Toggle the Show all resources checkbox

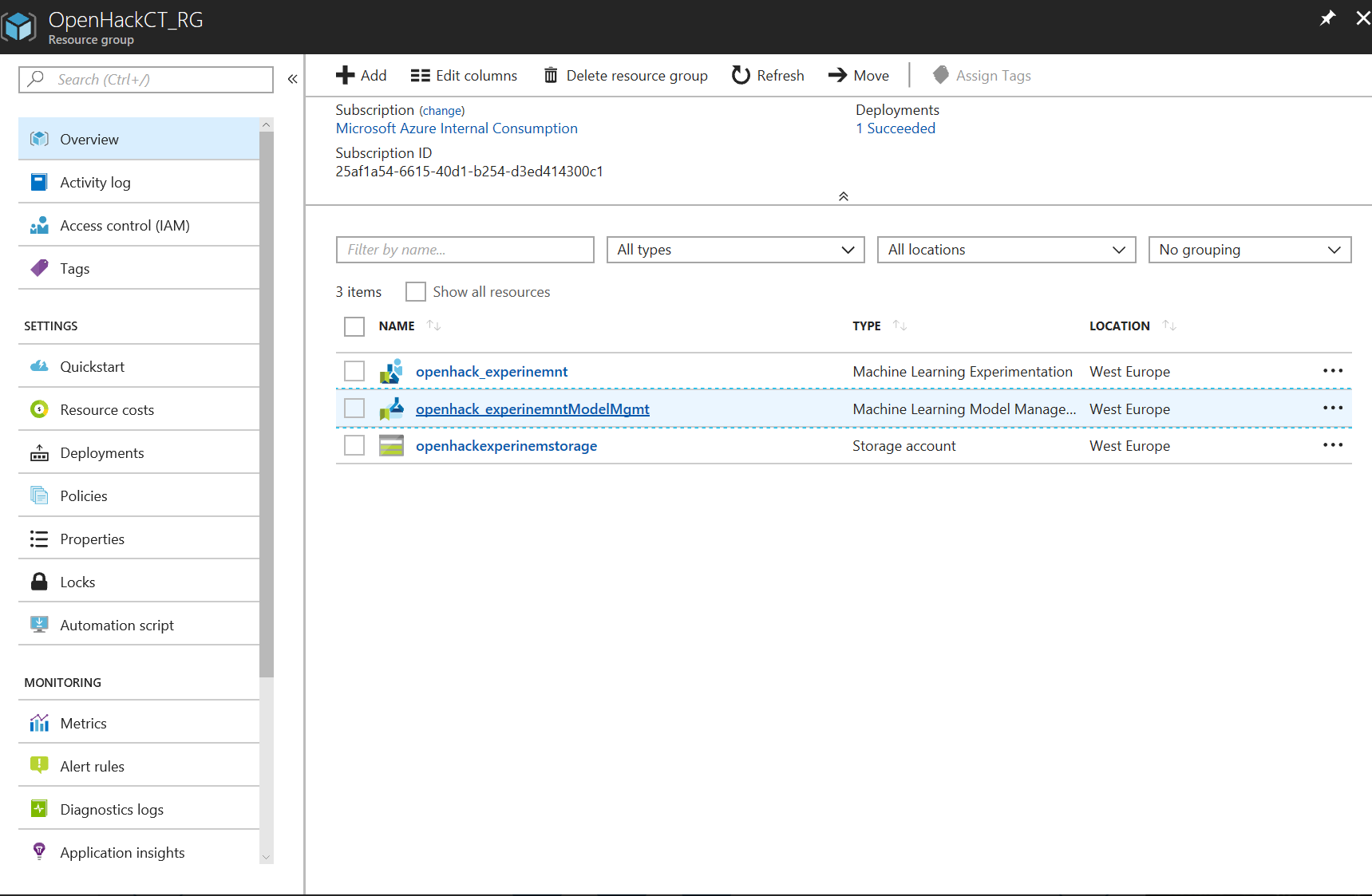415,291
